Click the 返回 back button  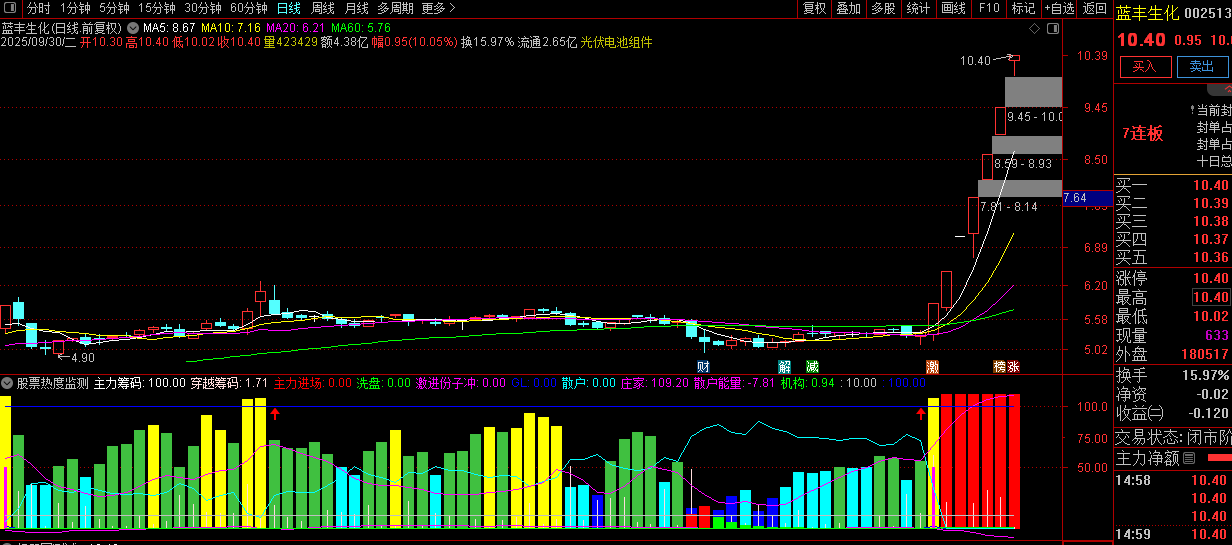(x=1094, y=8)
